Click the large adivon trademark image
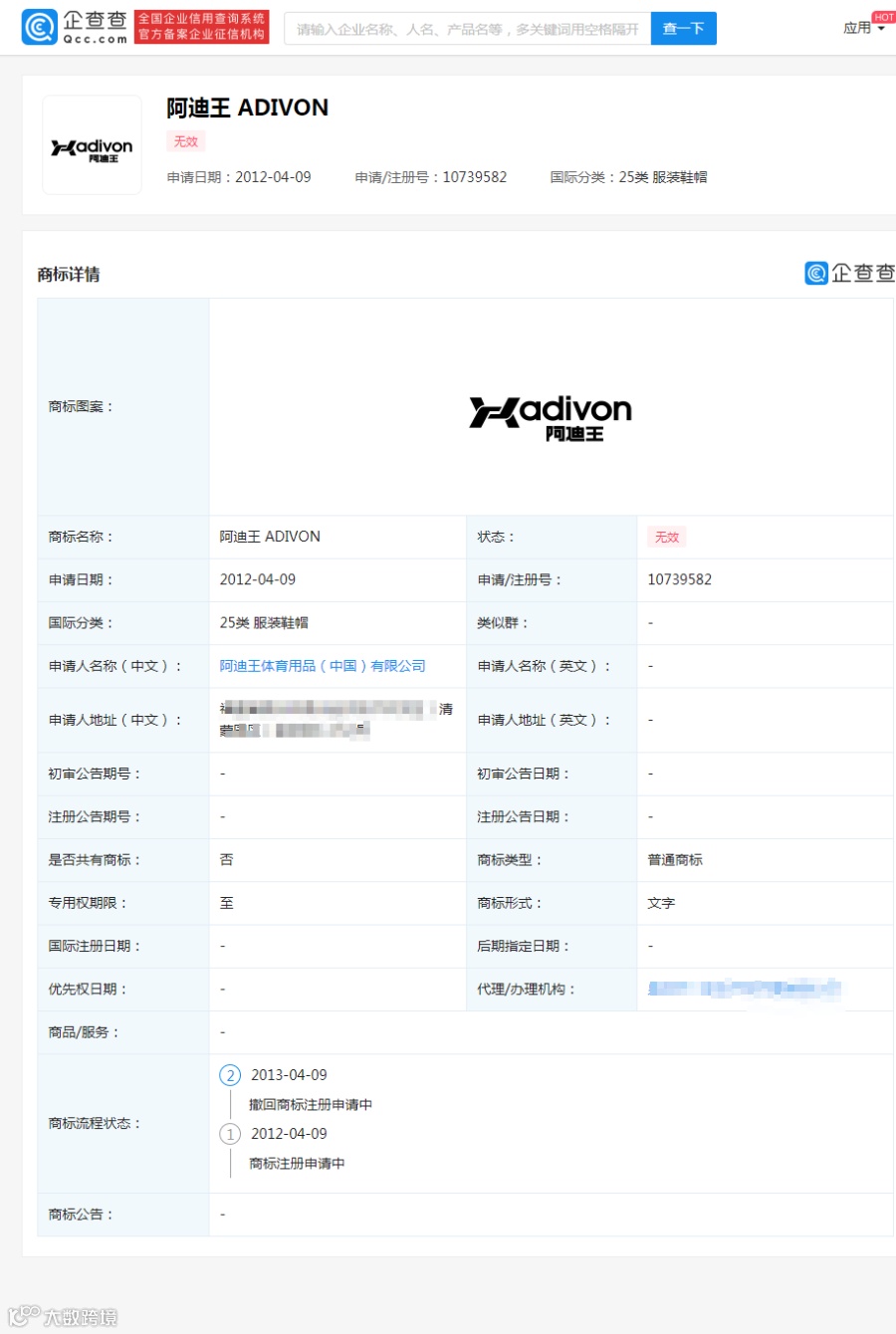 click(x=551, y=418)
